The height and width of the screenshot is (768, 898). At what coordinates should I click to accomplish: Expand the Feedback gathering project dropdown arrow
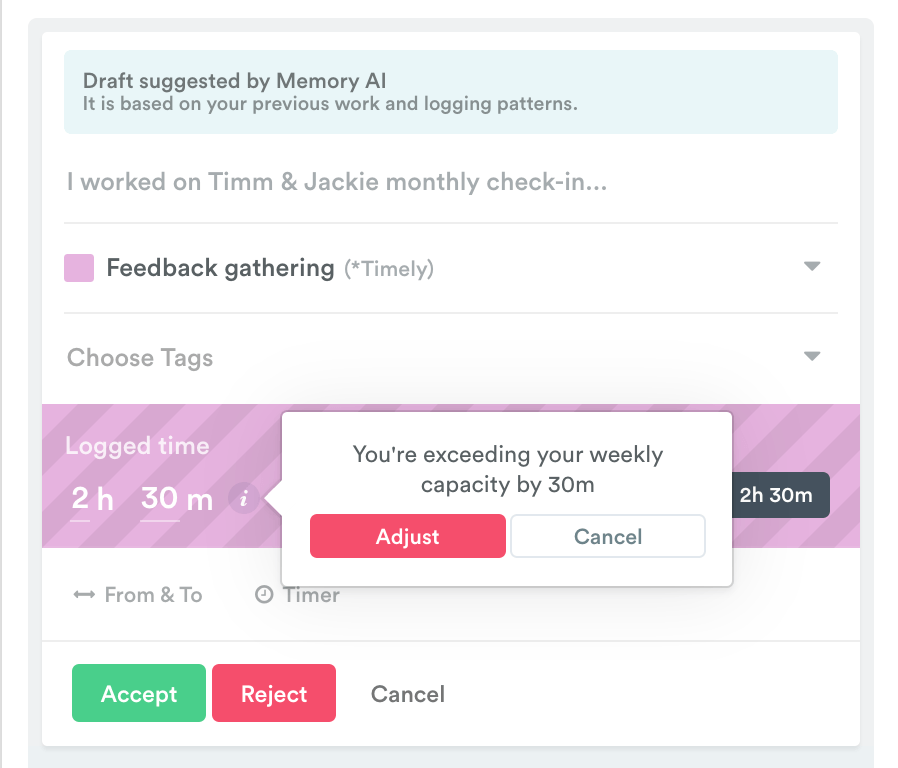click(x=812, y=266)
